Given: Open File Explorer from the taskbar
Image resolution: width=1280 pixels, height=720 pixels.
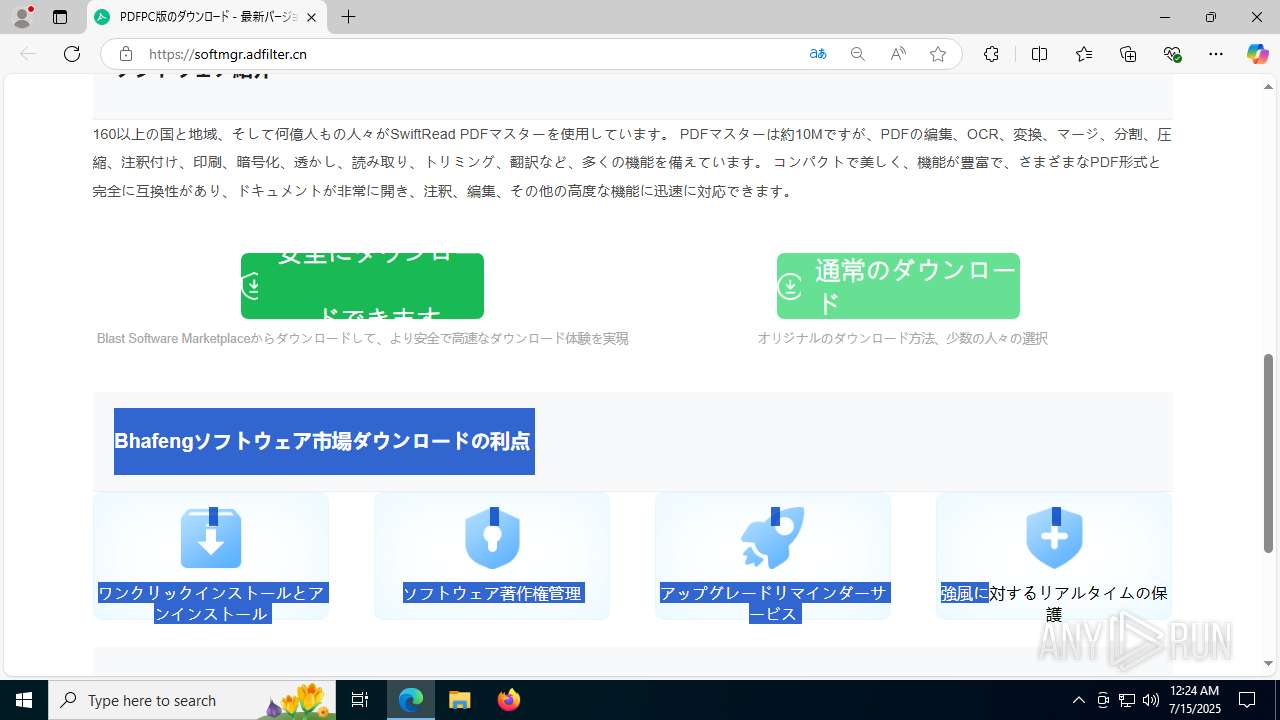Looking at the screenshot, I should (x=459, y=700).
